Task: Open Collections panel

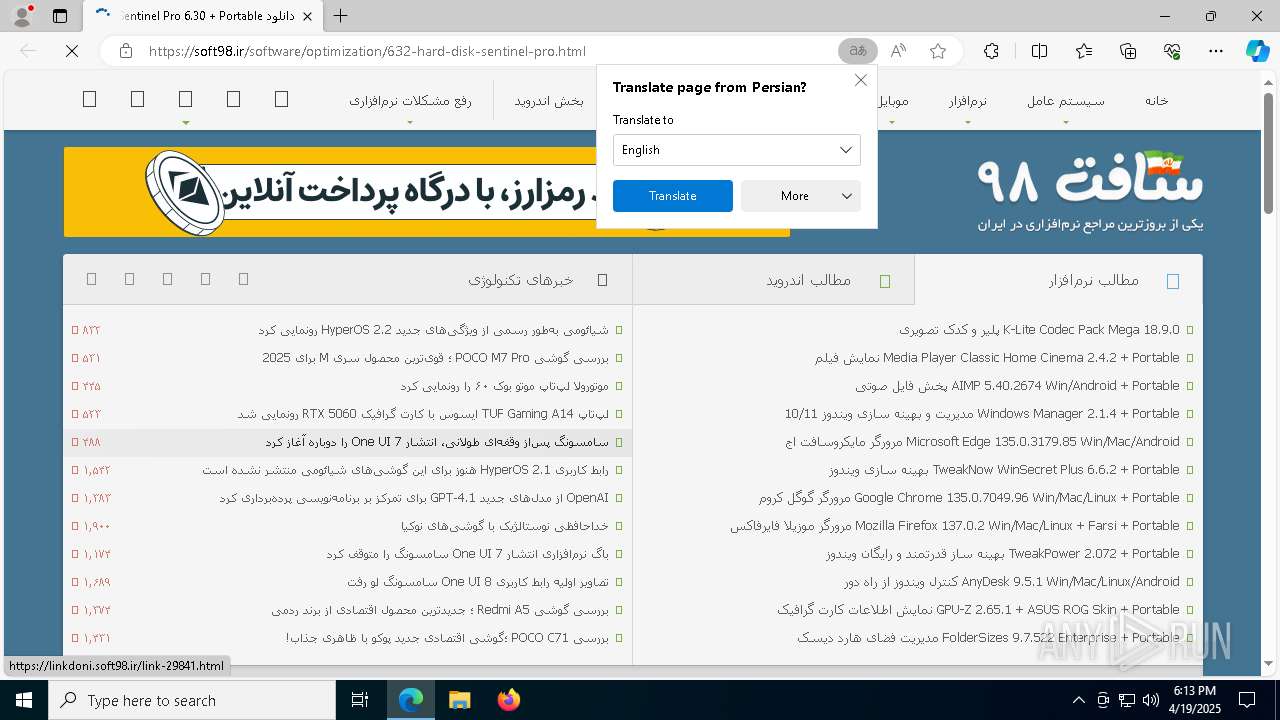Action: click(x=1128, y=51)
